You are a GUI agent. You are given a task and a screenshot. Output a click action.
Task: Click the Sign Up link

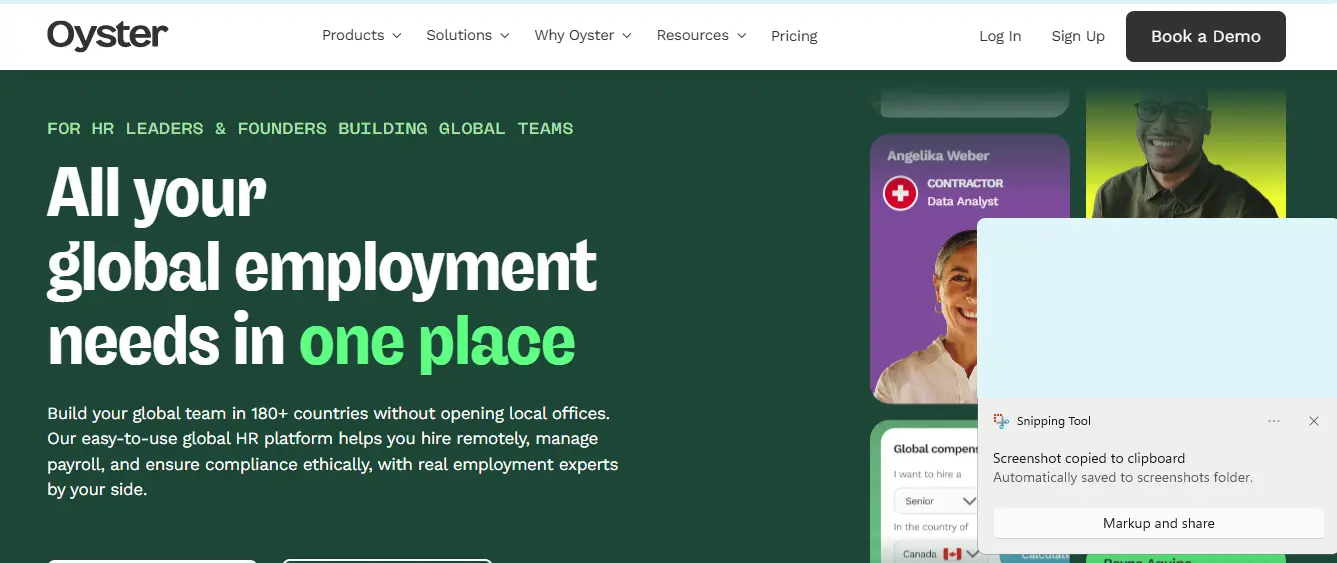[x=1078, y=36]
